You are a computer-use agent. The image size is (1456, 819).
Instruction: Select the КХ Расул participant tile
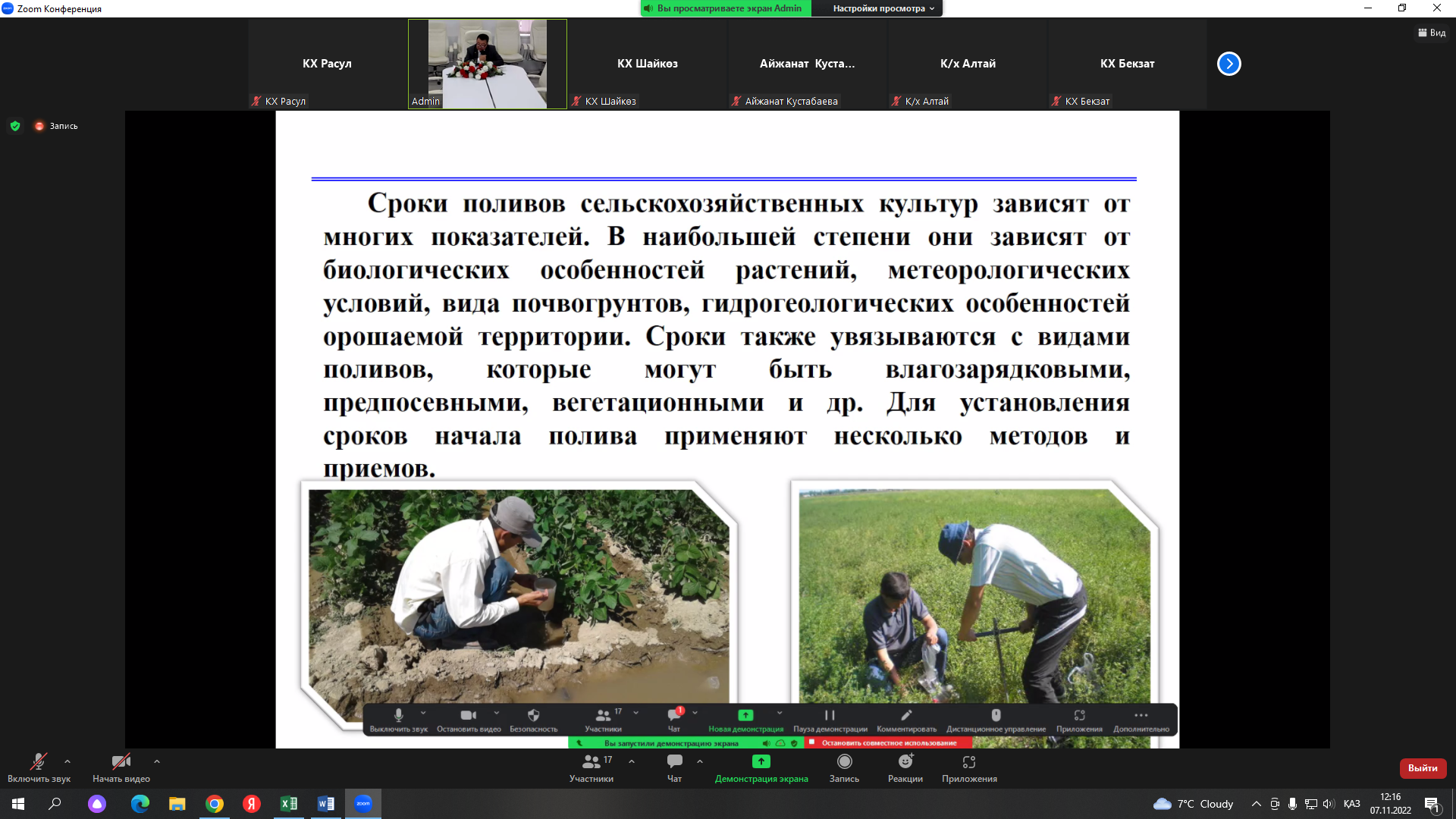click(328, 64)
